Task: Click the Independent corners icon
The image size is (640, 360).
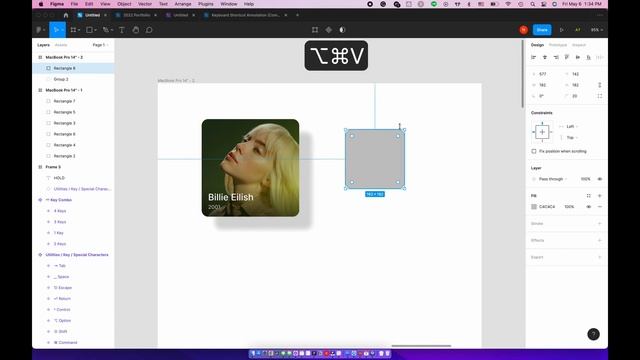Action: (600, 96)
